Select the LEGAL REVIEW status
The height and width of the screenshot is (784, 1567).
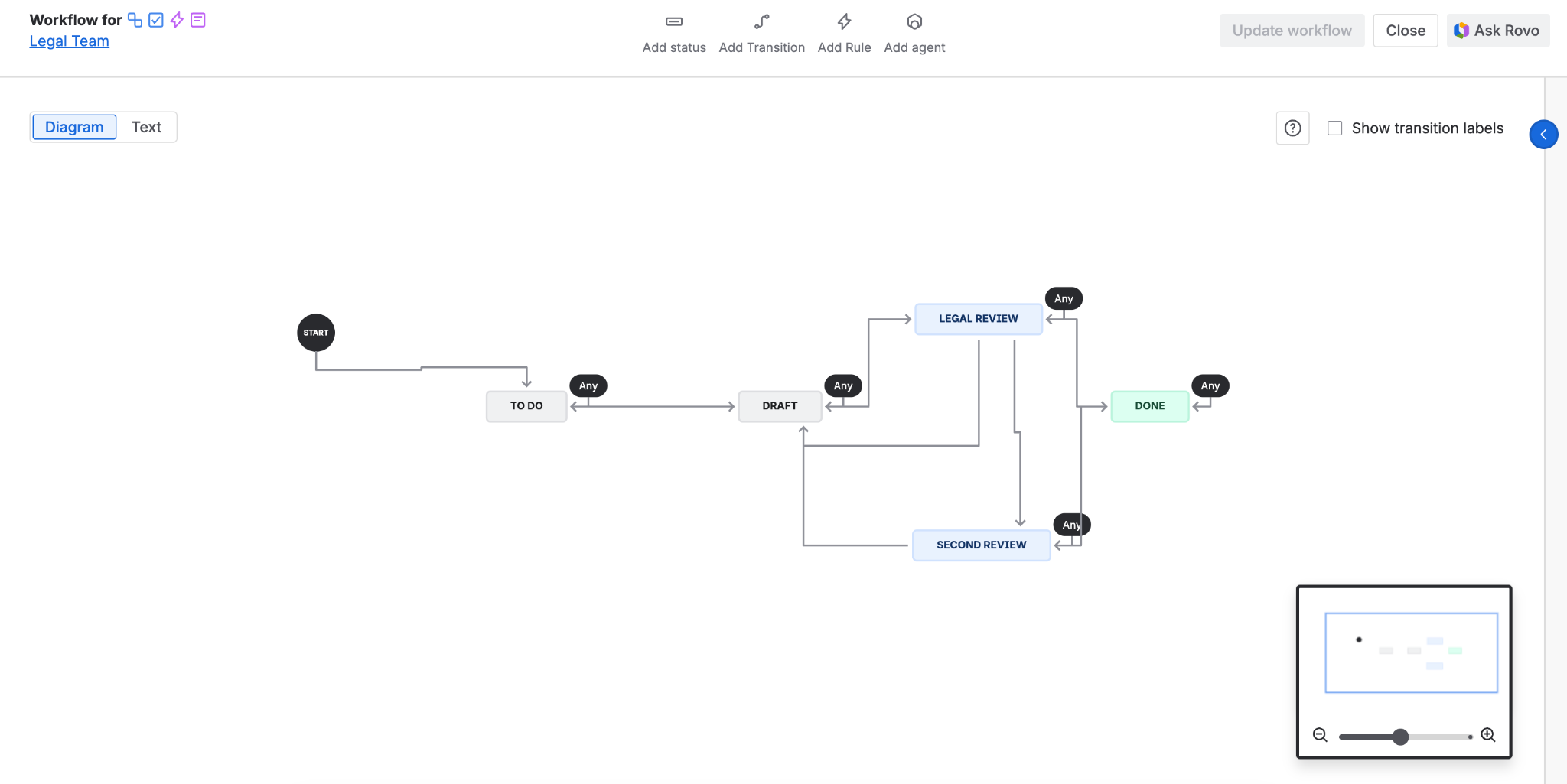979,319
